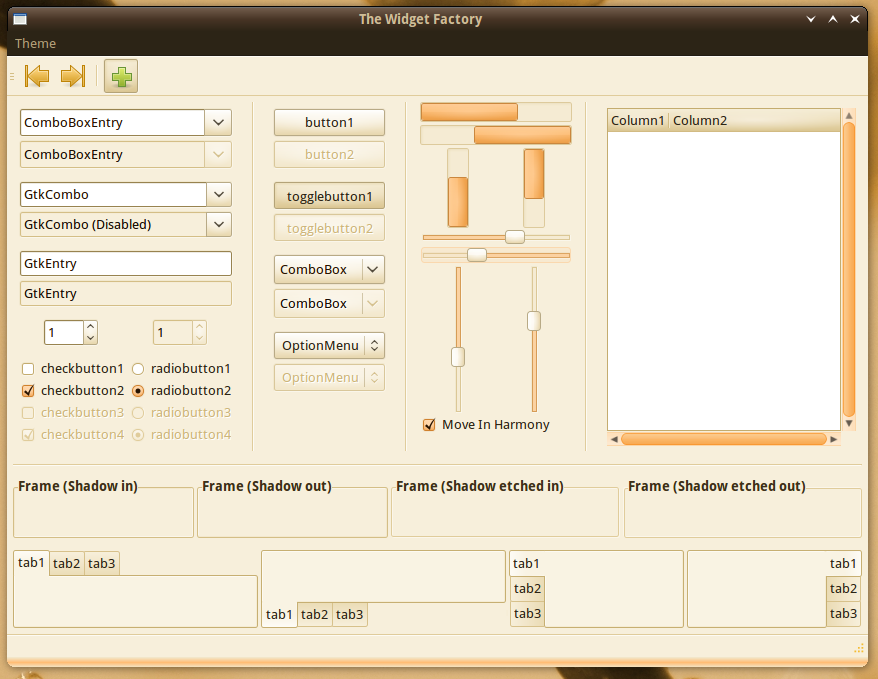The image size is (878, 679).
Task: Focus the white GtkEntry text field
Action: [x=125, y=264]
